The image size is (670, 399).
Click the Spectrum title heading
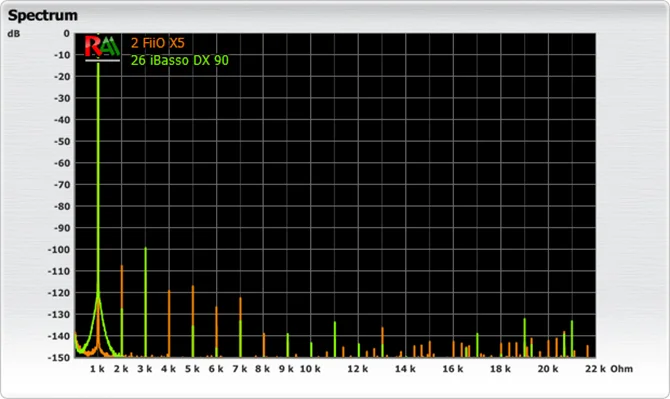tap(43, 15)
